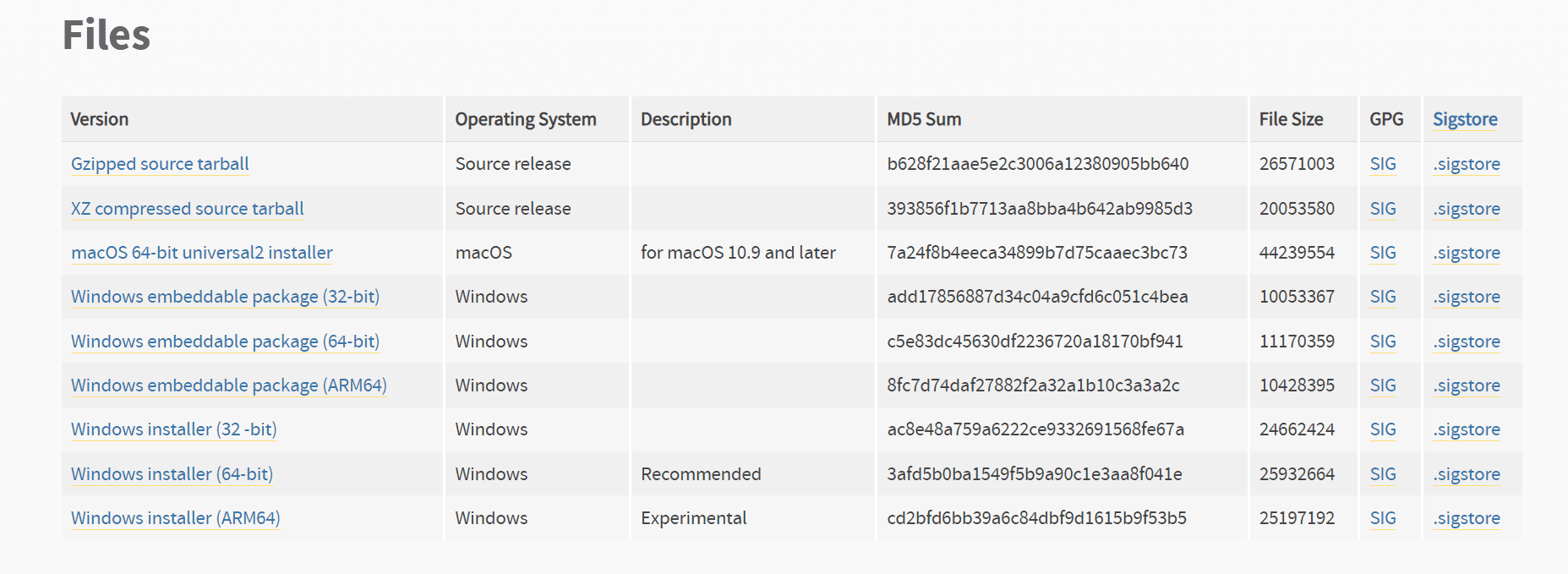Open the SIG file for the Gzipped source tarball
The image size is (1568, 574).
coord(1382,163)
